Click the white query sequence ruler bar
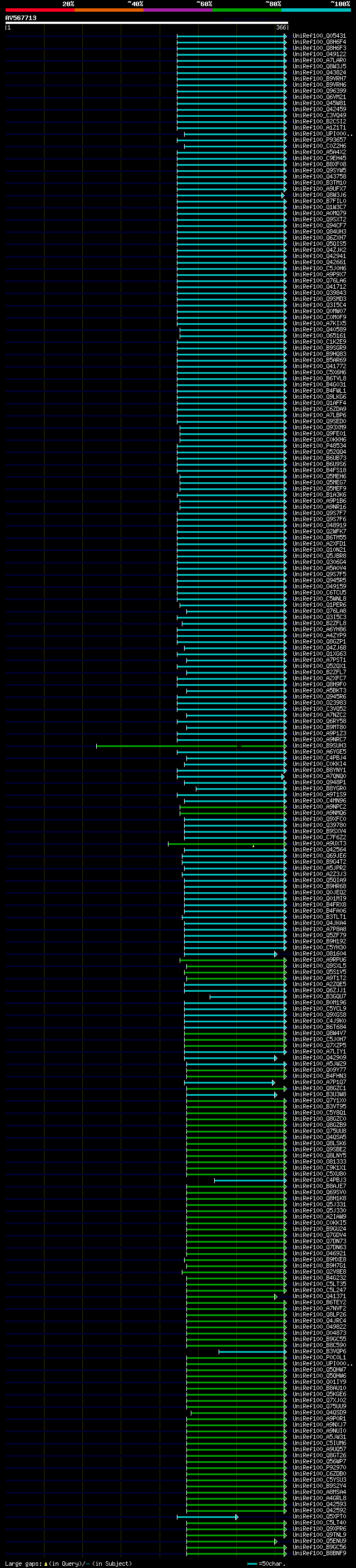Viewport: 356px width, 1568px height. [x=147, y=23]
